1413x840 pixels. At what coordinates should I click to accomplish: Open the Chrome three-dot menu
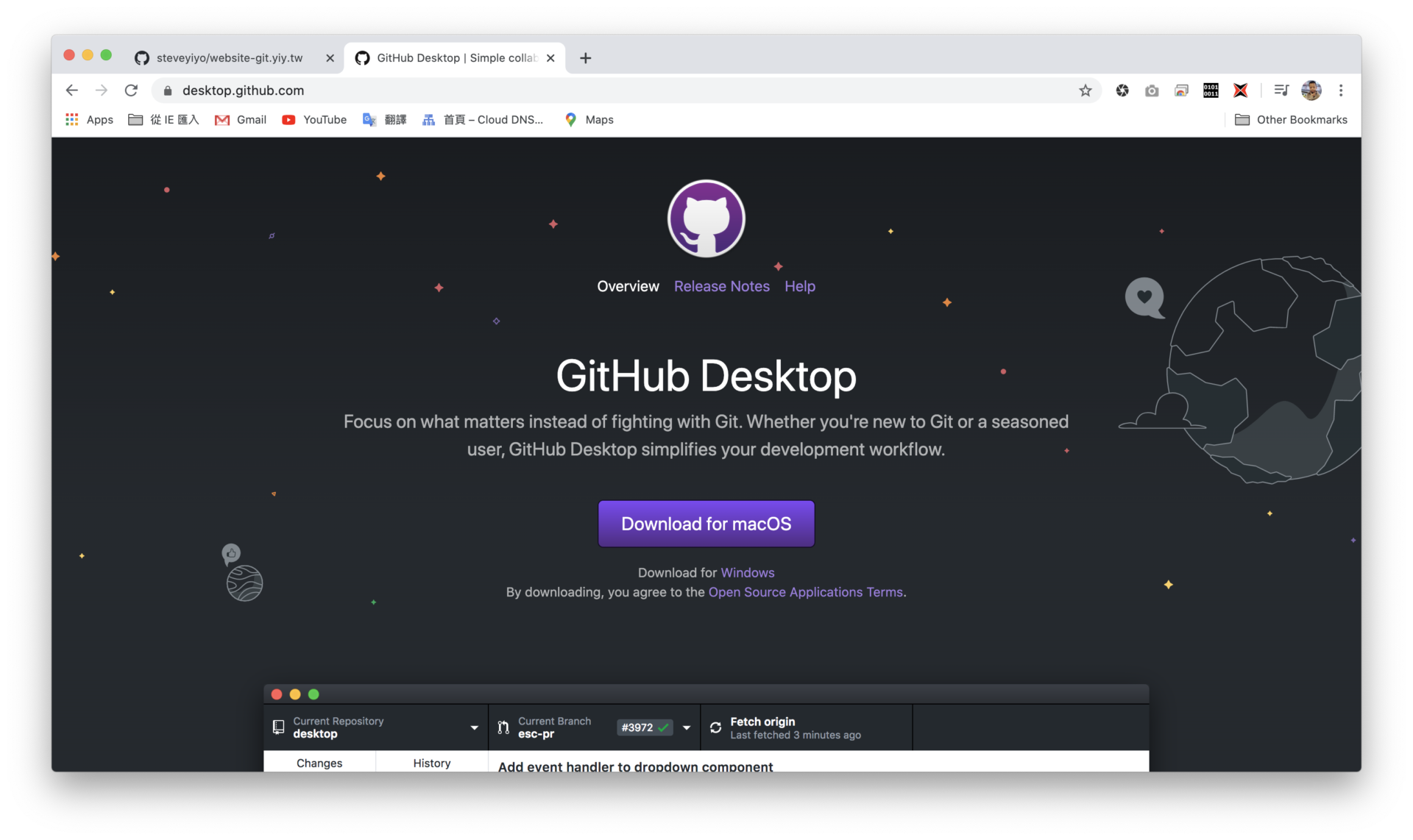(x=1340, y=90)
